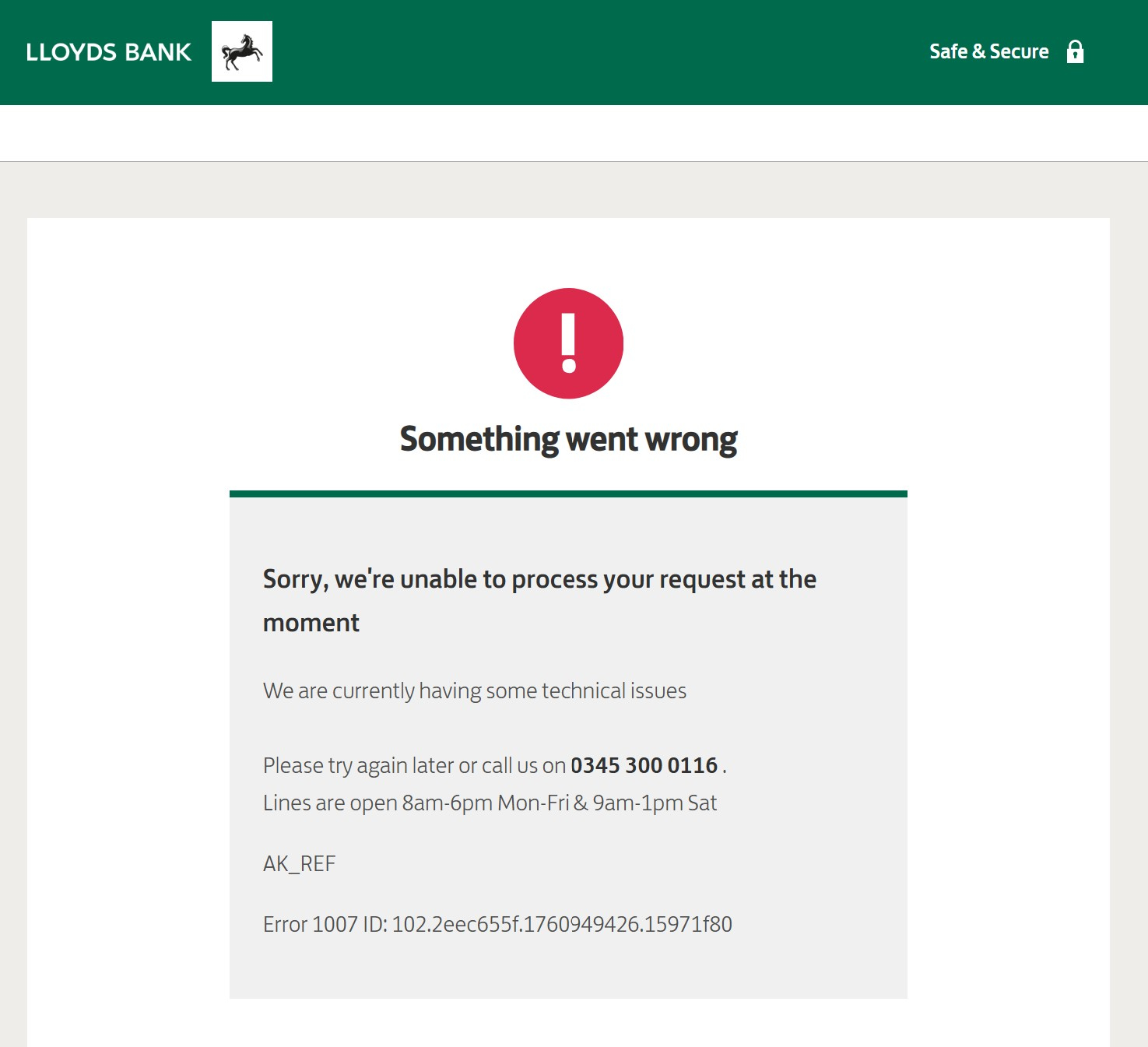
Task: Click the word 'moment' in the subheading
Action: tap(311, 623)
